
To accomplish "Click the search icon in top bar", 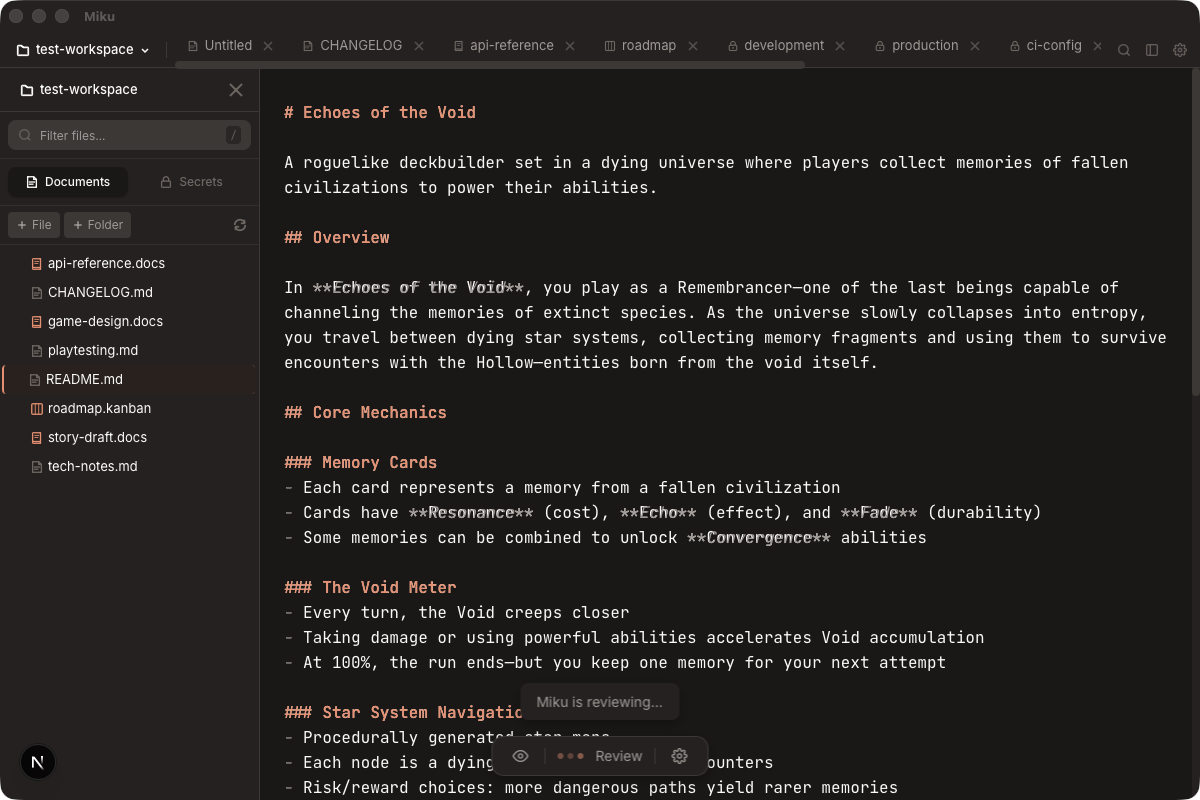I will (x=1124, y=50).
